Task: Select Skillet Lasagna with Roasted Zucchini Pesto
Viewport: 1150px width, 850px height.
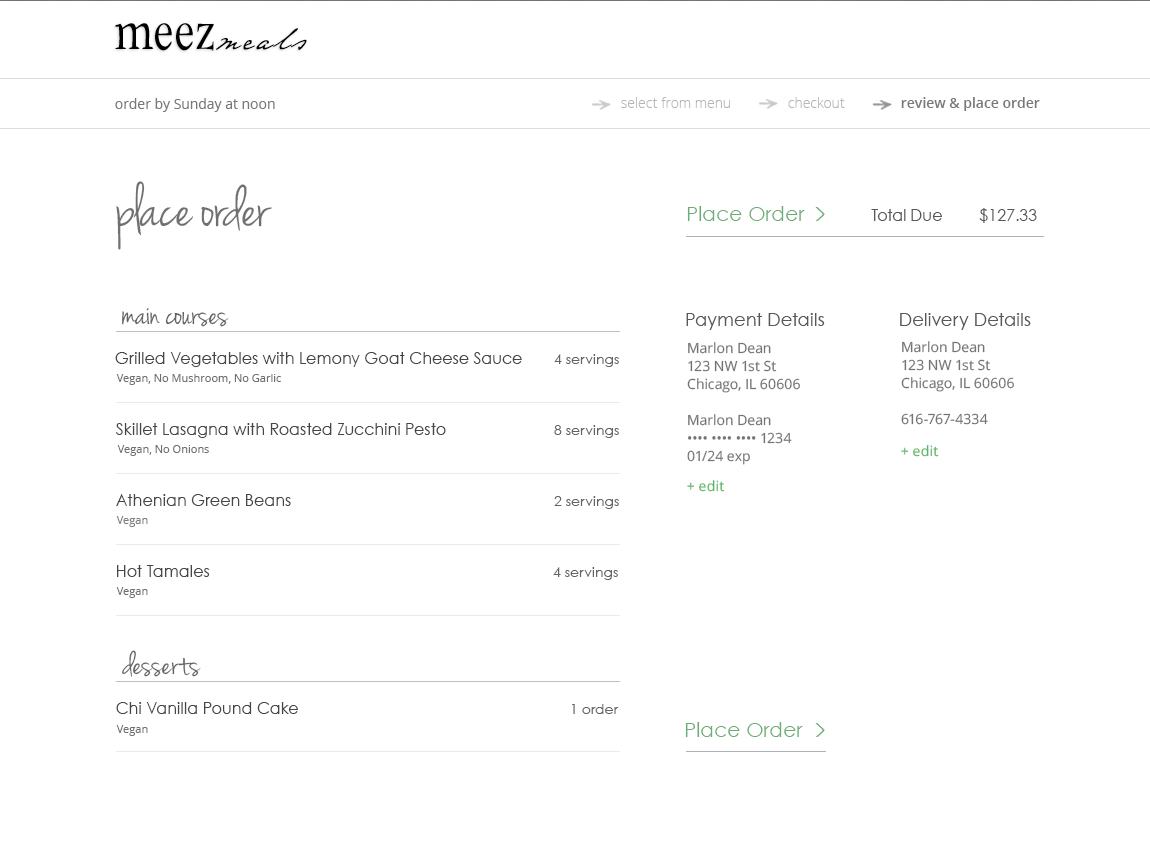Action: point(281,429)
